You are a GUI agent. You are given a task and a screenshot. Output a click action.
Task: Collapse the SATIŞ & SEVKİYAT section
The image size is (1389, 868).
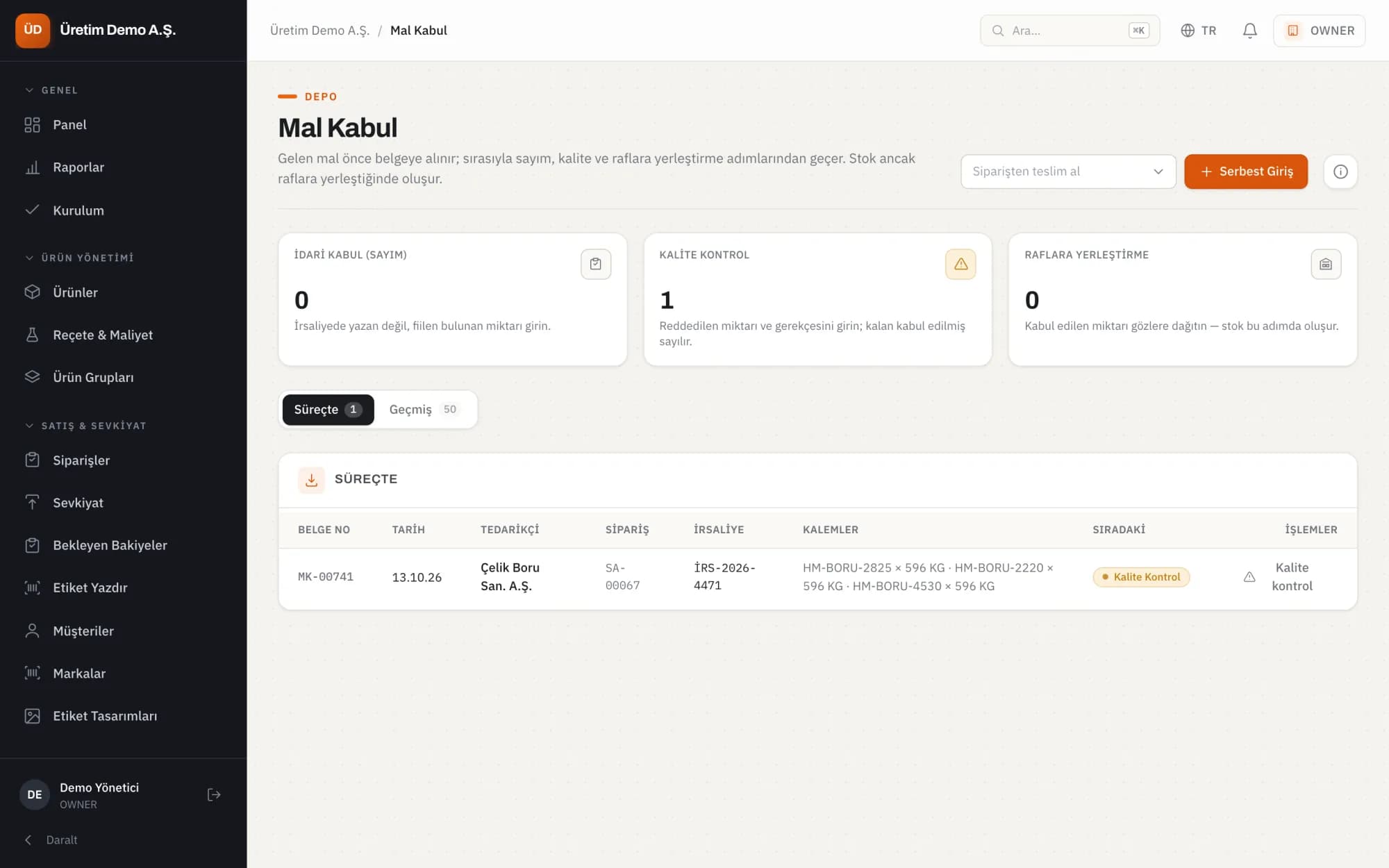(x=86, y=426)
